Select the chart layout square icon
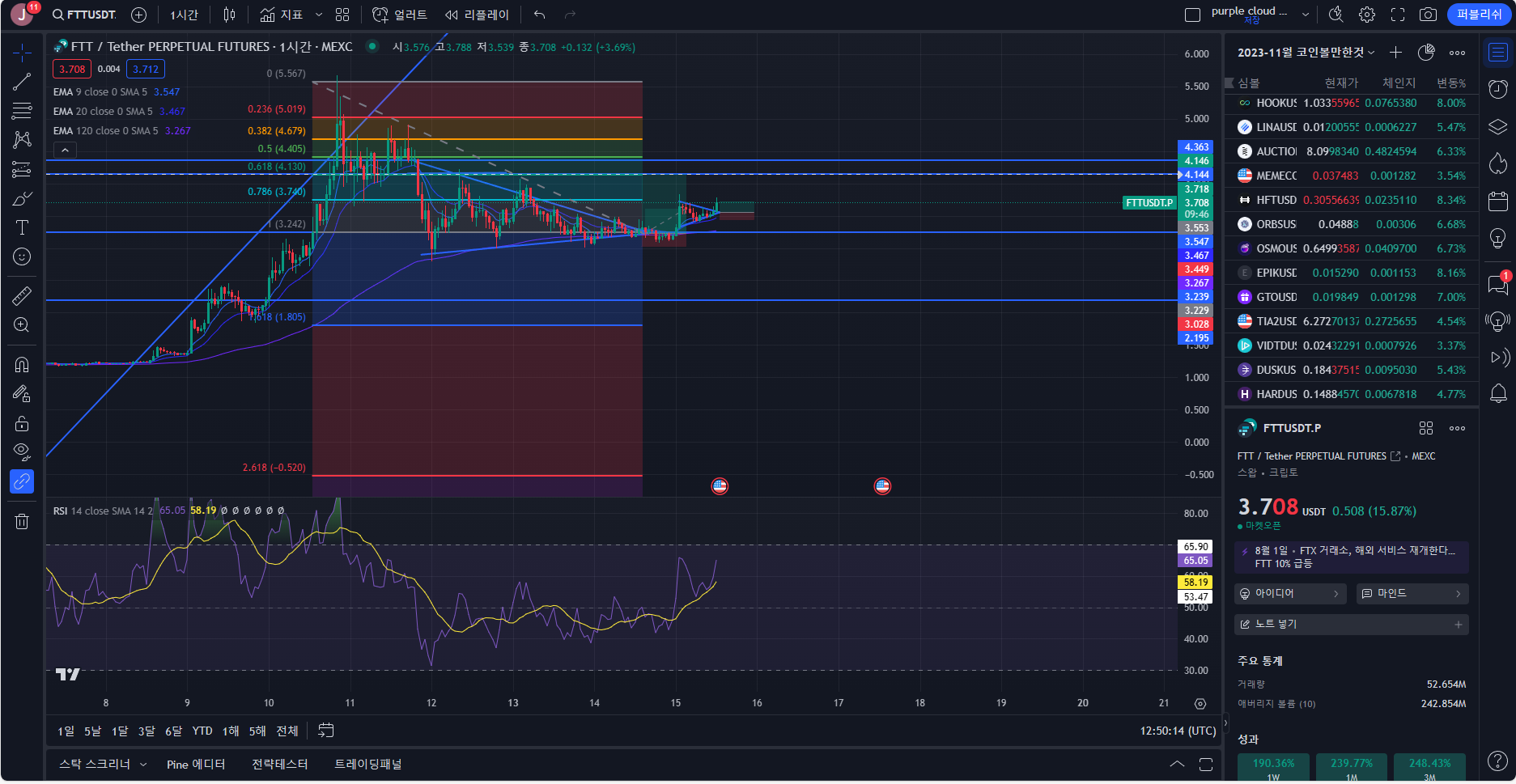 coord(1192,15)
